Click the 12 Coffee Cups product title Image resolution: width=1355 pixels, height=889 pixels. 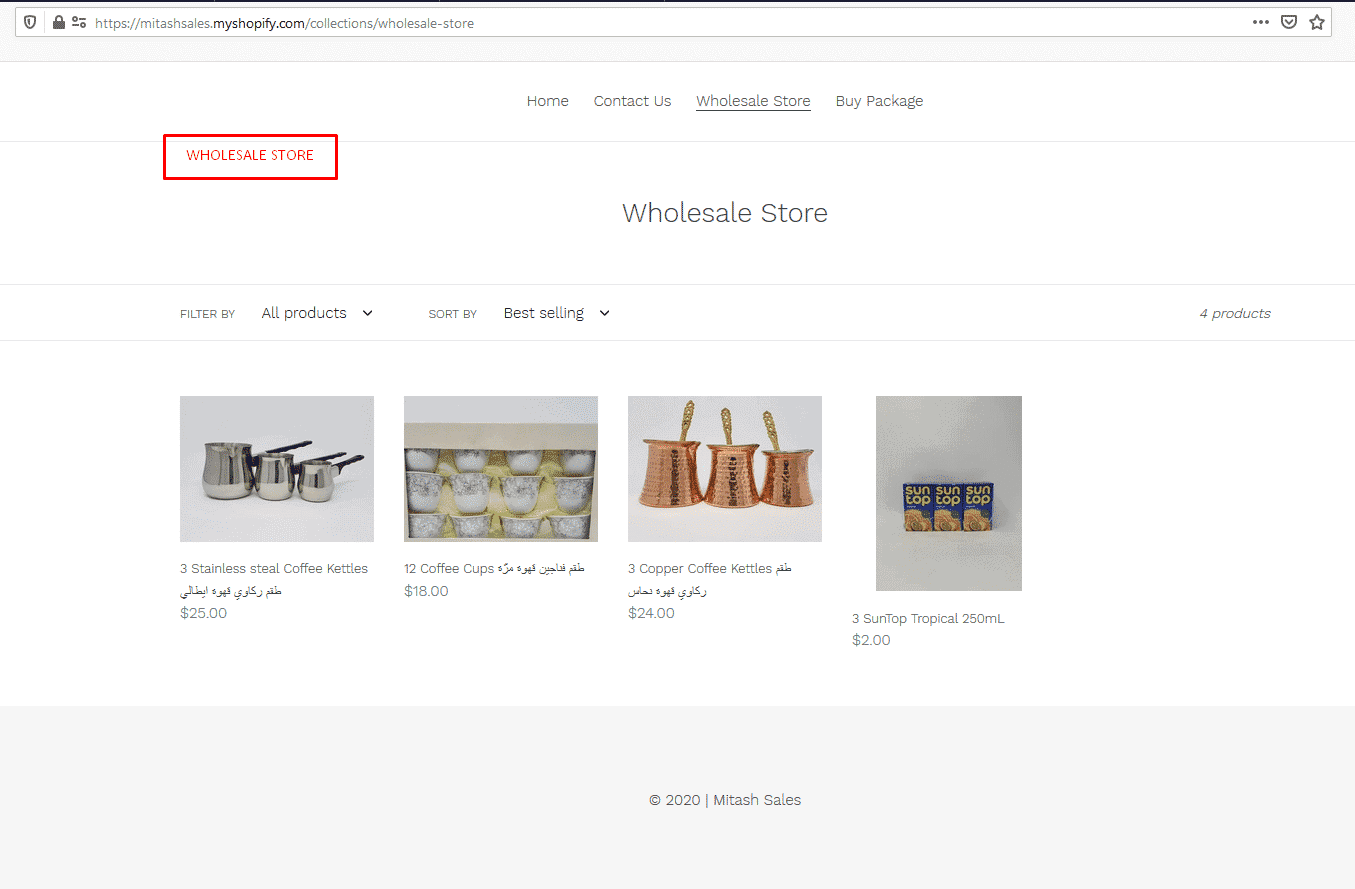point(494,568)
